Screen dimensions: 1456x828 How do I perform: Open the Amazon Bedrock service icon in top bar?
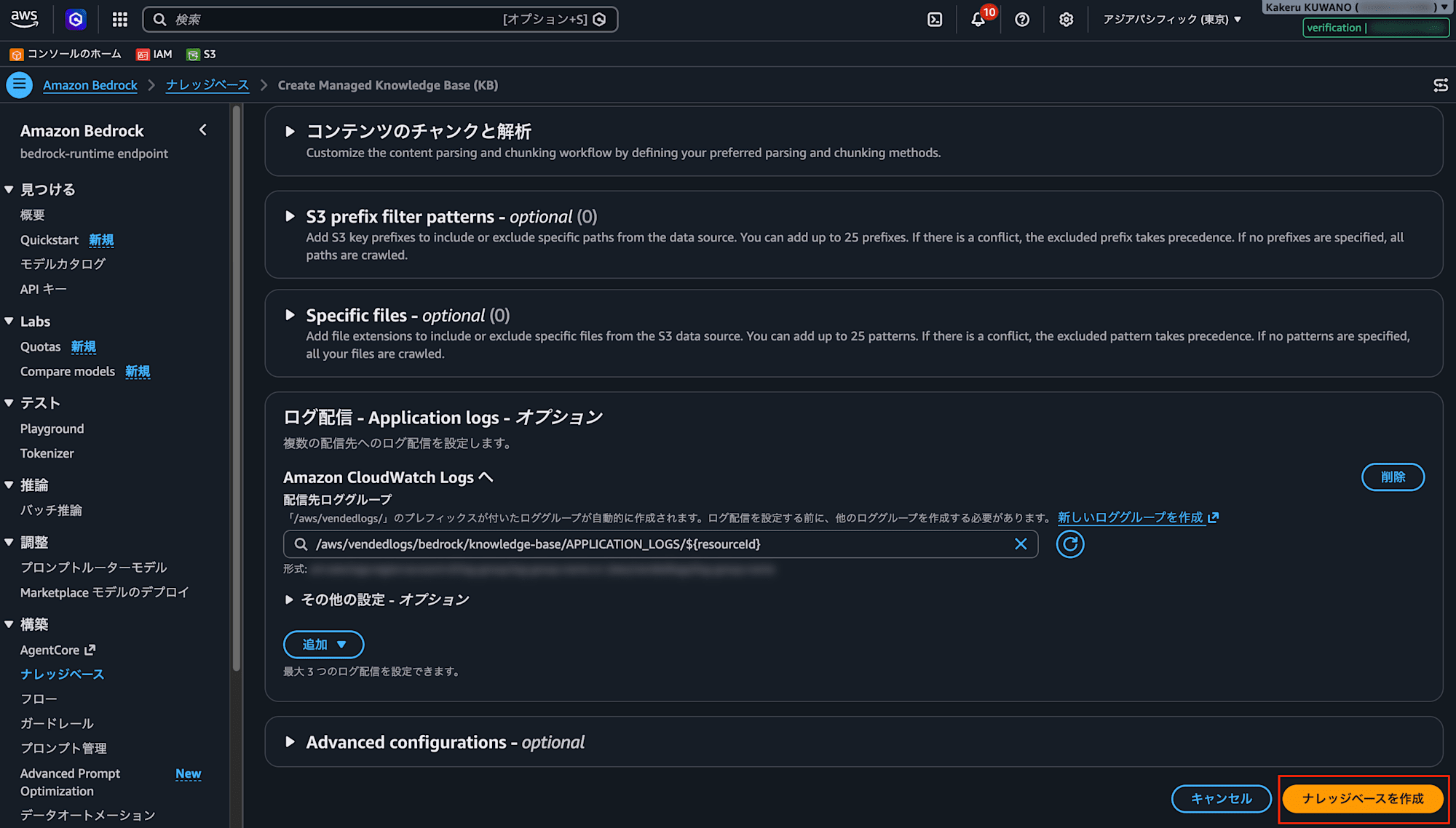coord(76,20)
